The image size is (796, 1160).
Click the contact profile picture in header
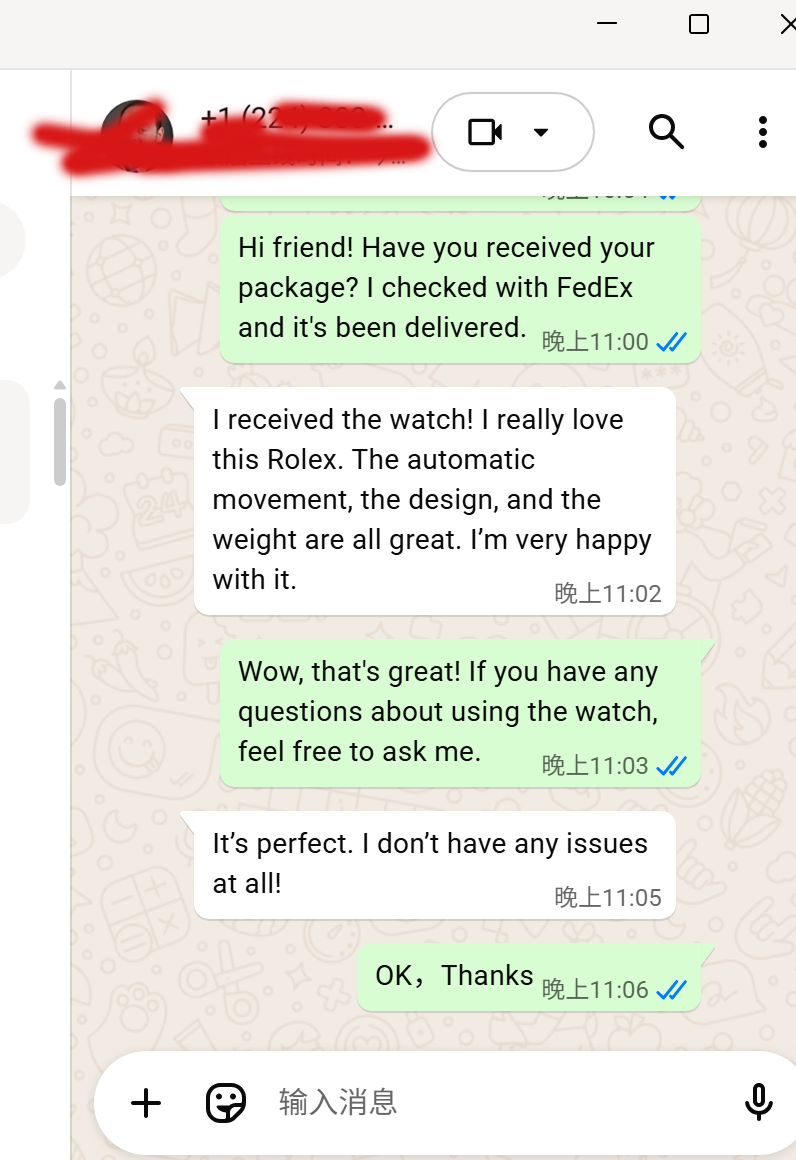pyautogui.click(x=137, y=135)
